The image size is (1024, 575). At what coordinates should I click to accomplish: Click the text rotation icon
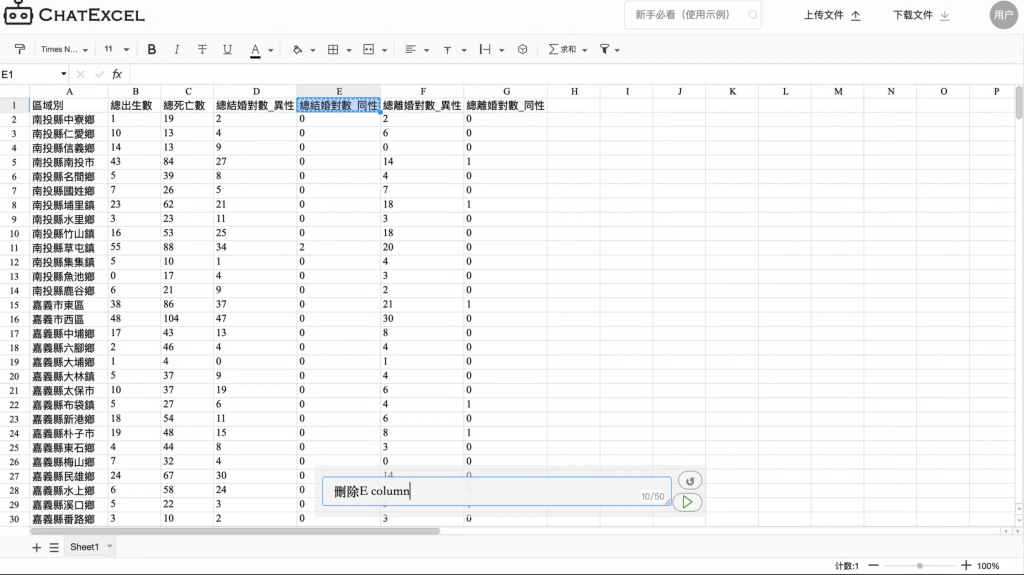(x=522, y=49)
